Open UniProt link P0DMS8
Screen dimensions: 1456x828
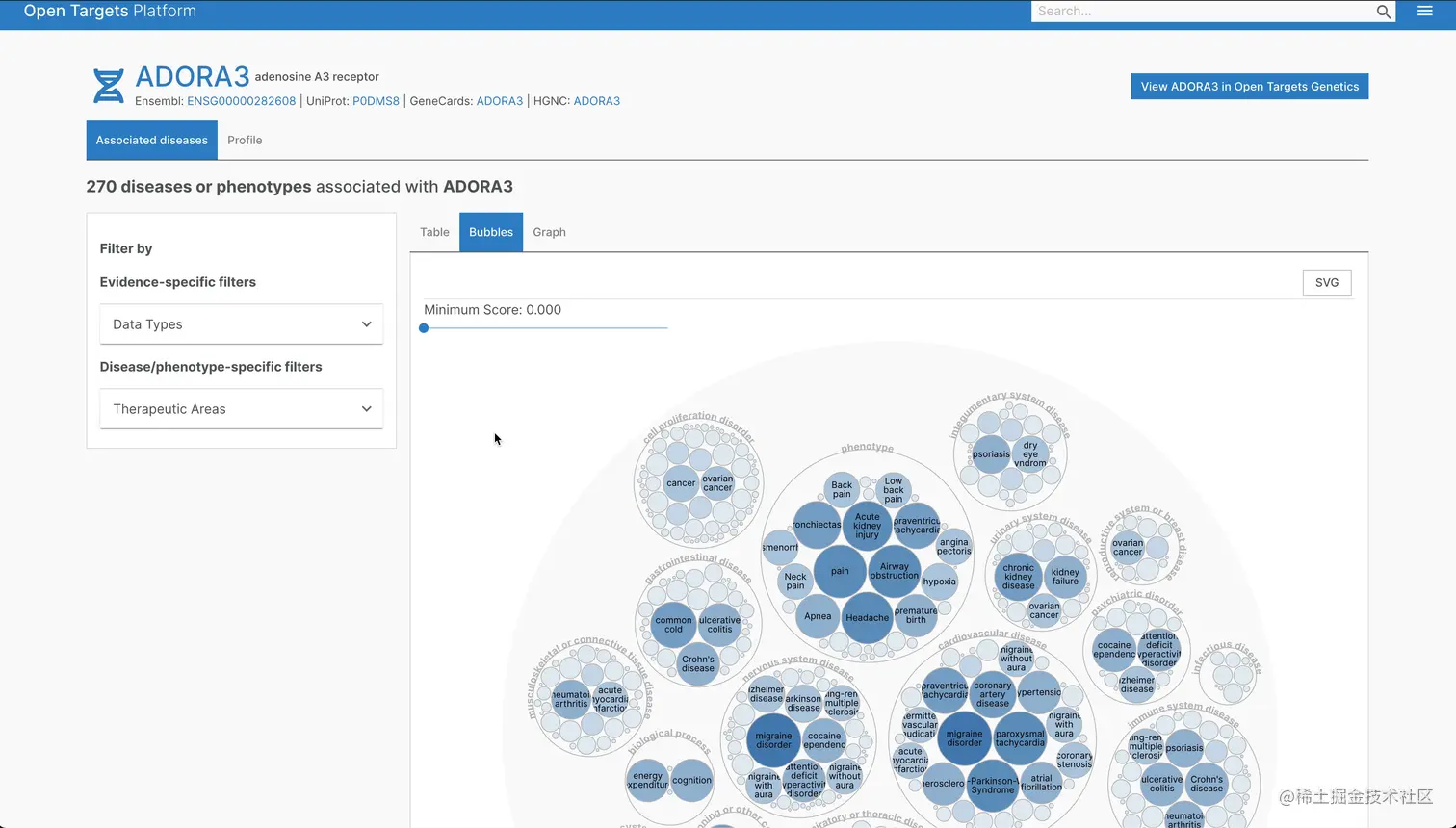coord(376,101)
